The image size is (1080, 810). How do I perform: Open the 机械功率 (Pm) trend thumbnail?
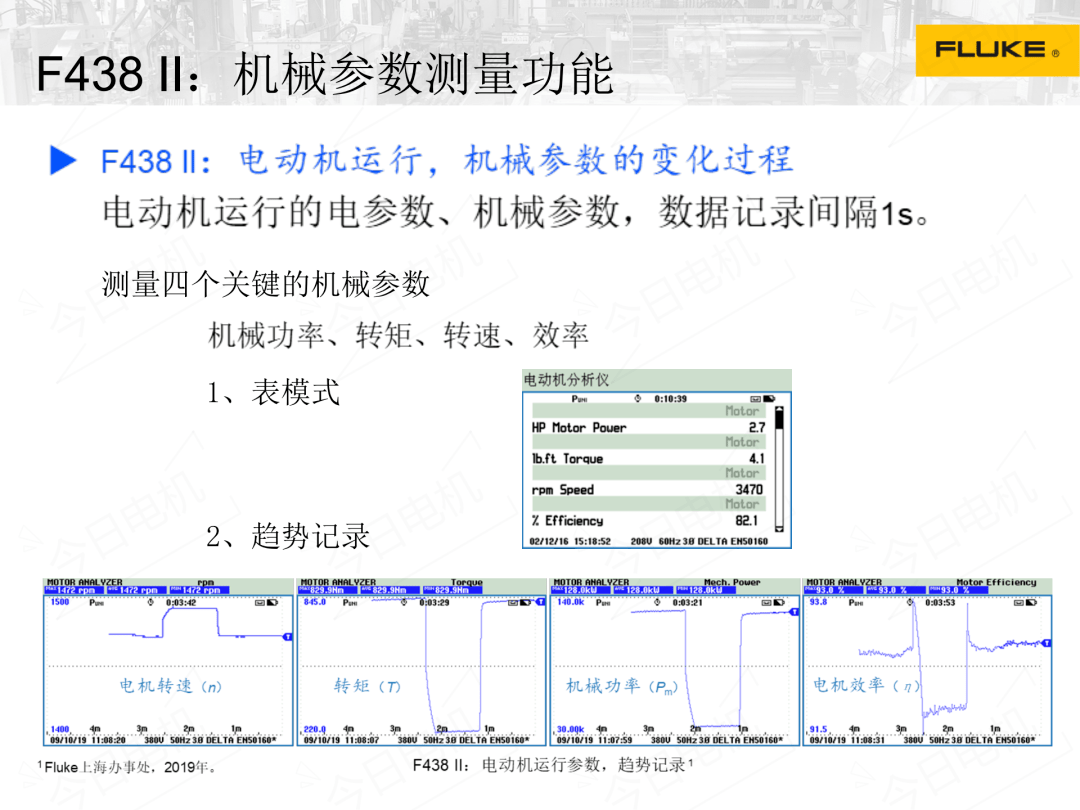(x=674, y=663)
